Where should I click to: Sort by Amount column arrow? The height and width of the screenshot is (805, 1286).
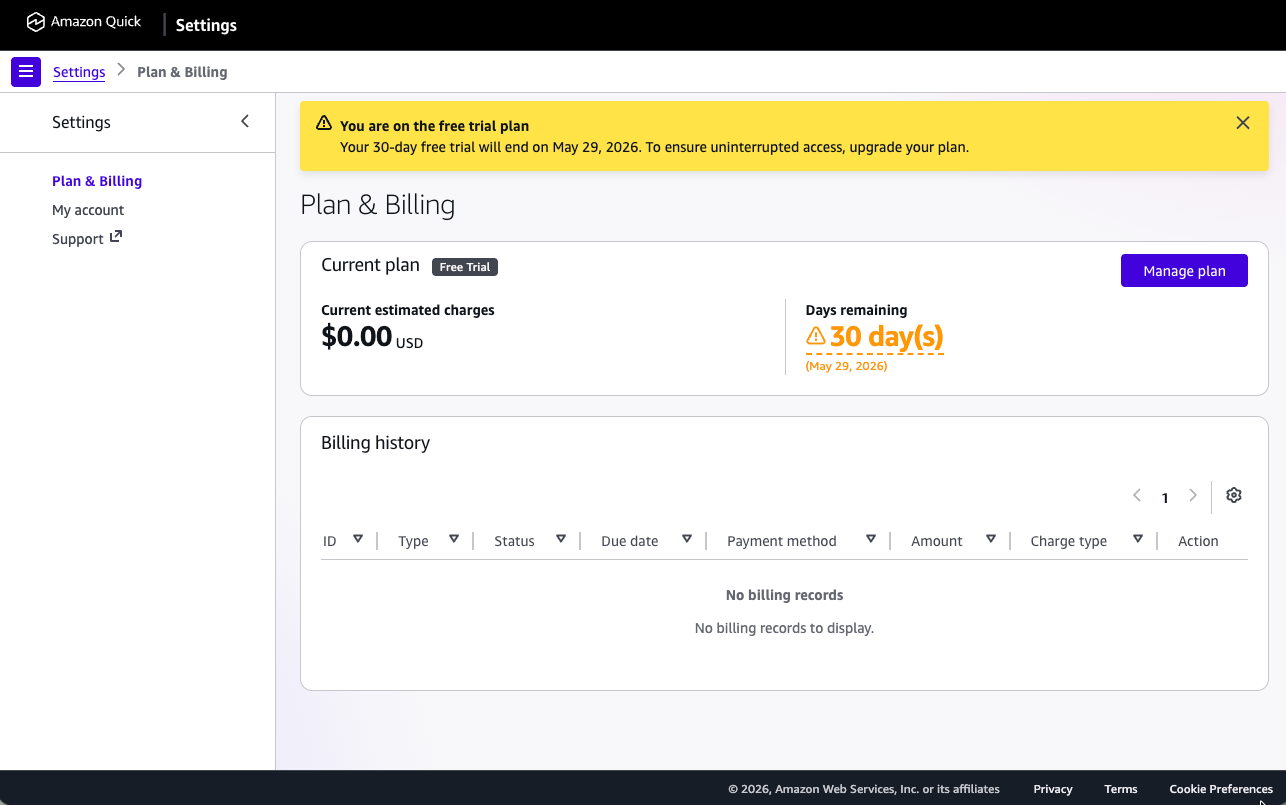pos(991,540)
